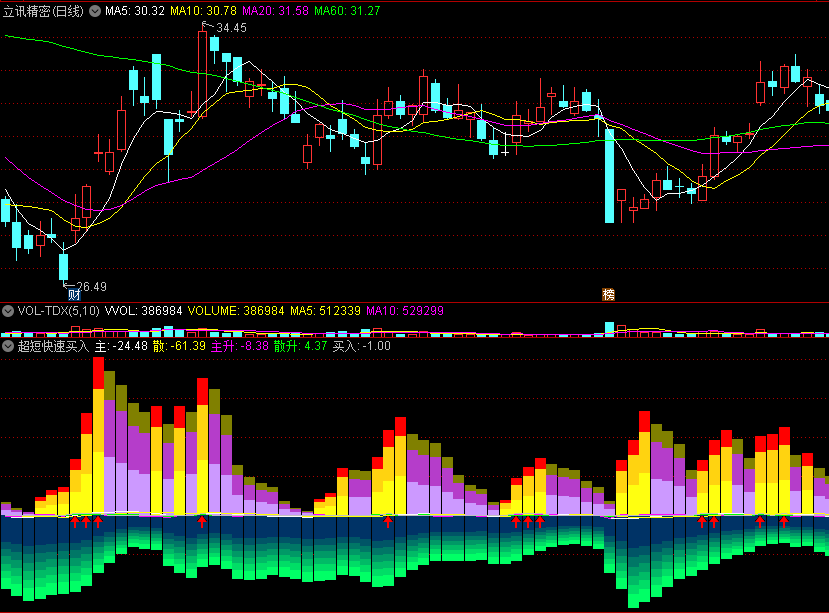Click the 散: -61.39 value
The height and width of the screenshot is (613, 829).
(179, 346)
